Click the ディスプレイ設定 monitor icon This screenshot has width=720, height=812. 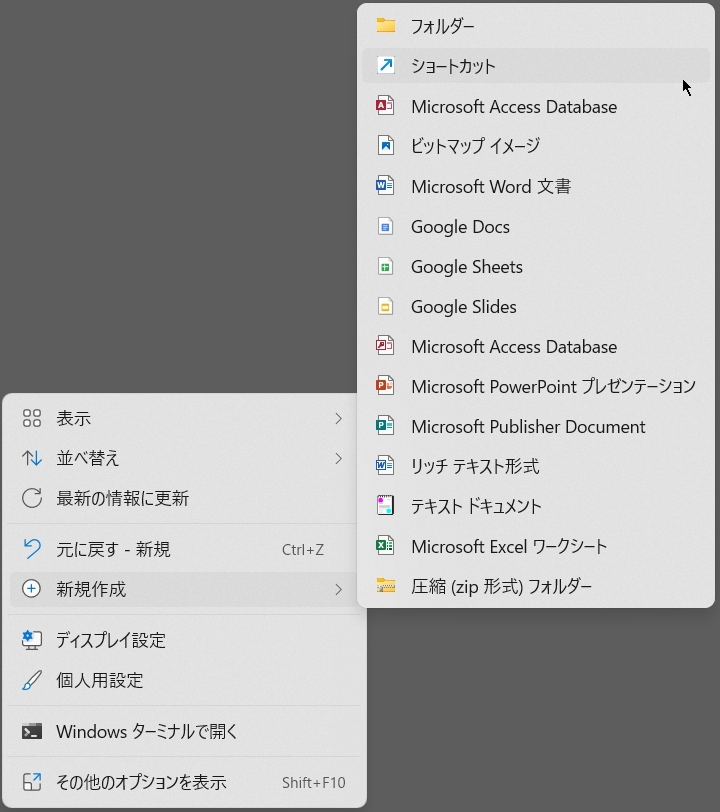[x=32, y=640]
